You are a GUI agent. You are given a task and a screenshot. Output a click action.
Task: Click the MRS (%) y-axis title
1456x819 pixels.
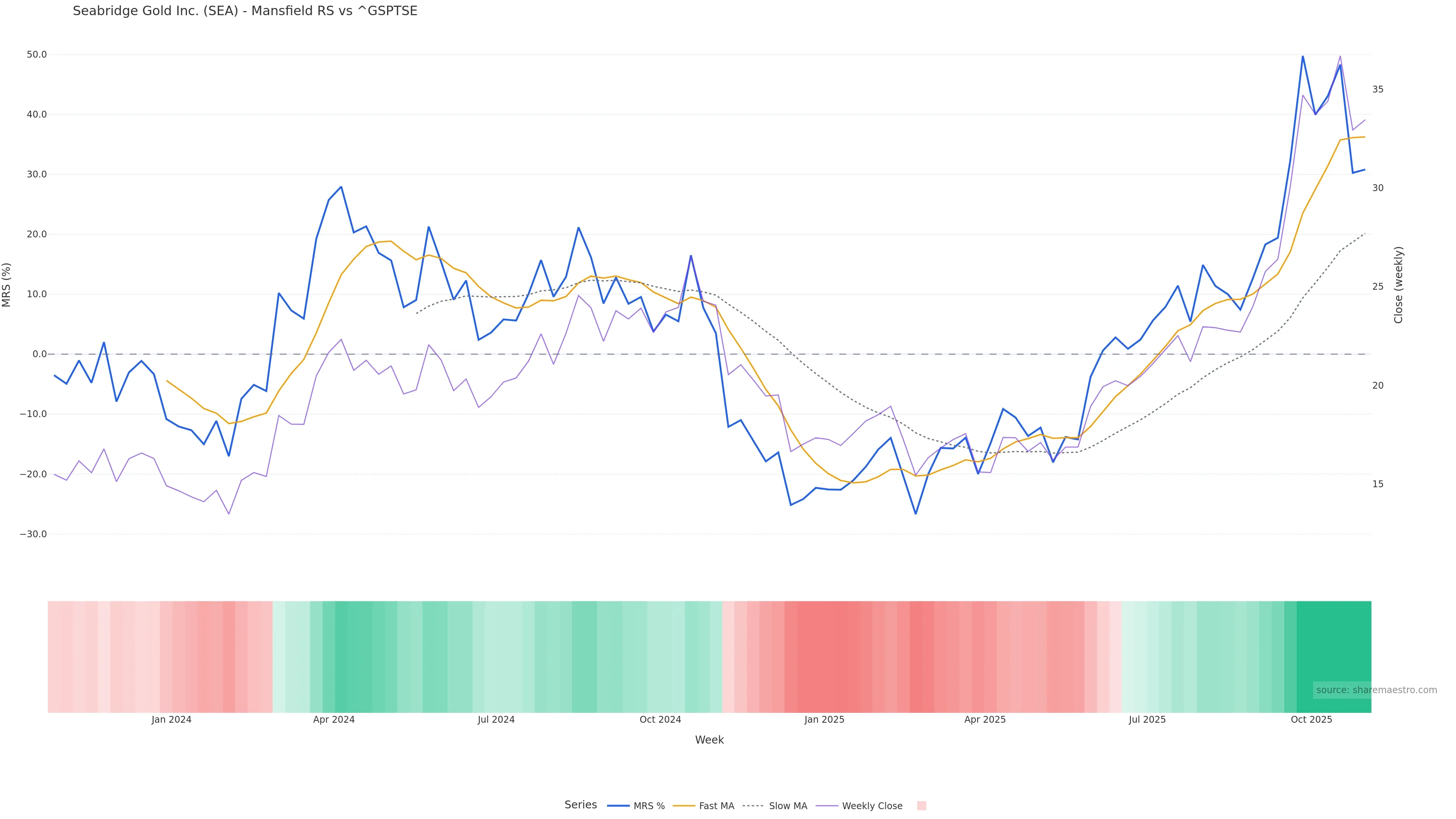(x=7, y=285)
